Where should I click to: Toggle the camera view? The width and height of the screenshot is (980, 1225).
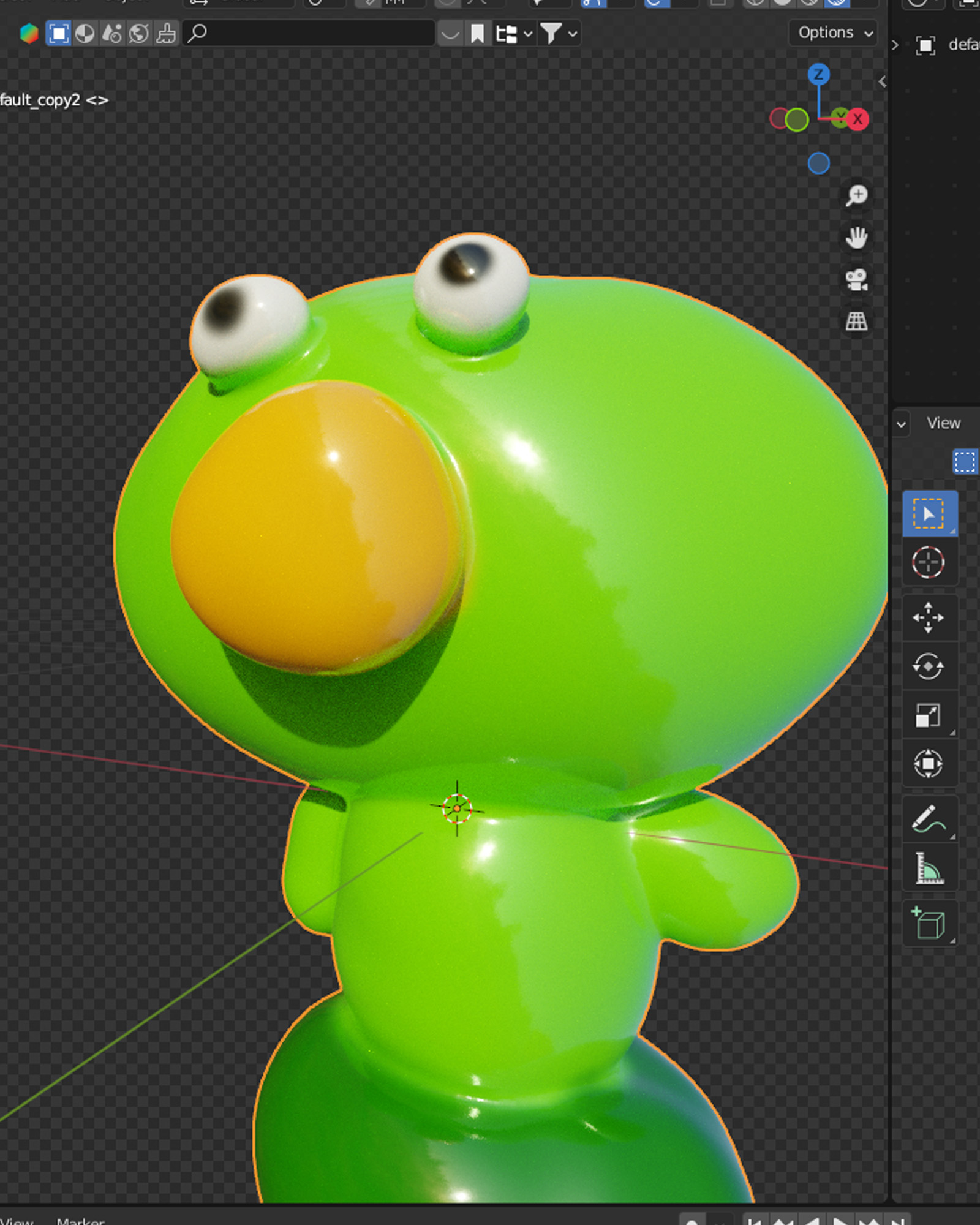click(x=857, y=280)
